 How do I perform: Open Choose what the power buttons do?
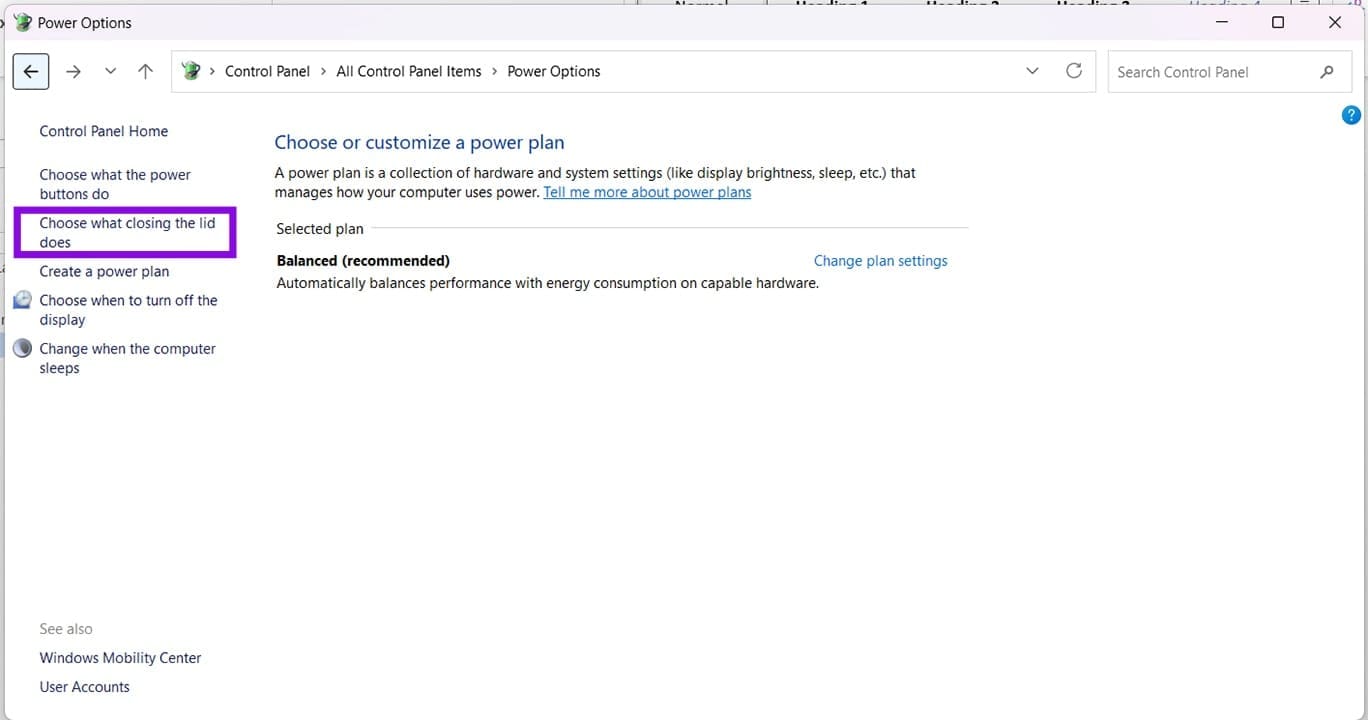(x=115, y=184)
